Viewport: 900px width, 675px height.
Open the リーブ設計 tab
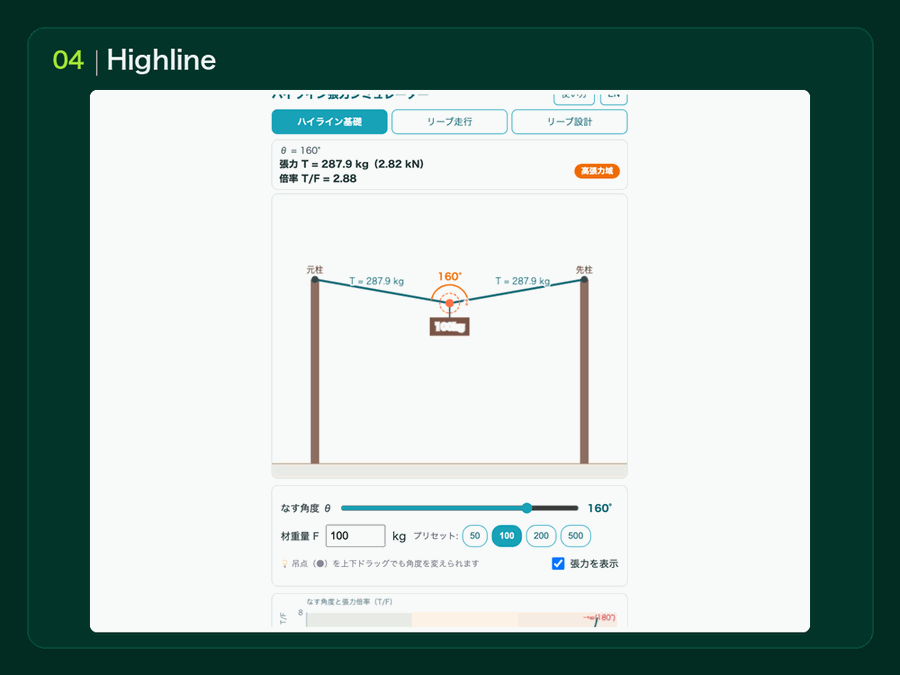point(569,122)
